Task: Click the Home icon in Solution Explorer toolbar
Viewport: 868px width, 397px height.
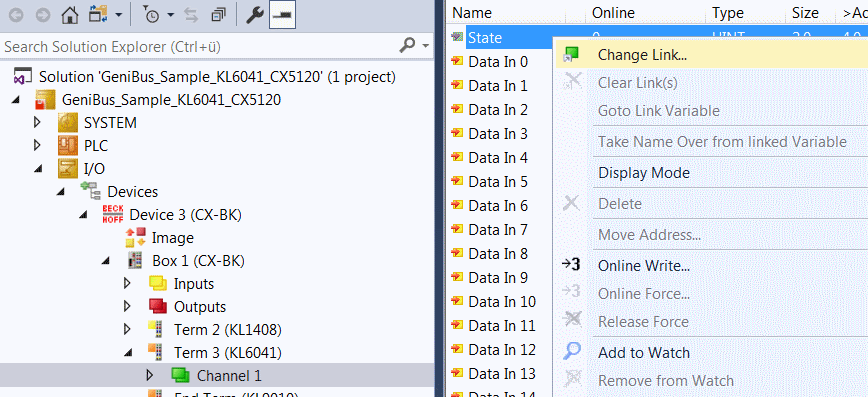Action: point(70,16)
